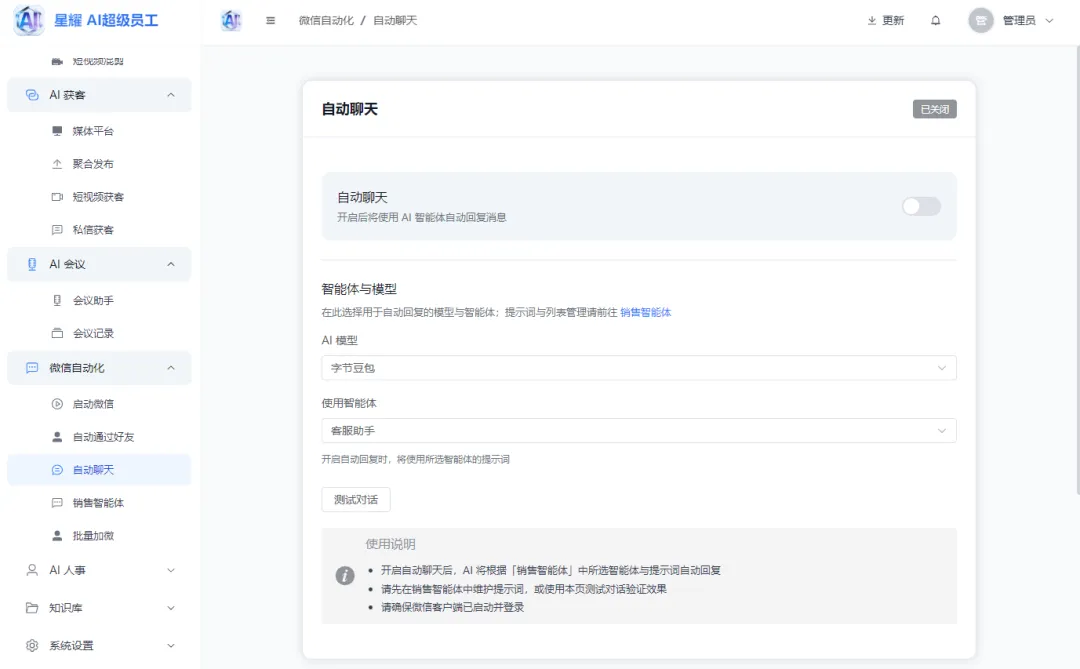Click the 私信获客 message icon

pos(58,229)
